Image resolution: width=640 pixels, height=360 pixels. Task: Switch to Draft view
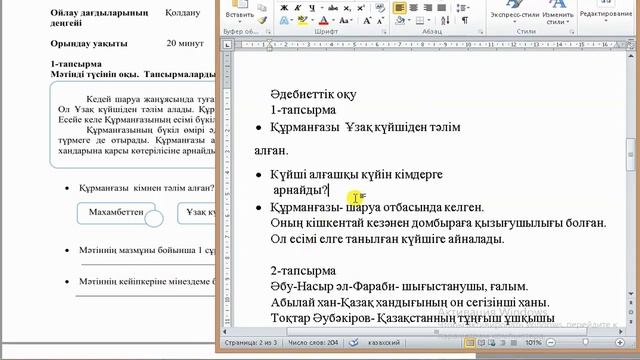514,342
